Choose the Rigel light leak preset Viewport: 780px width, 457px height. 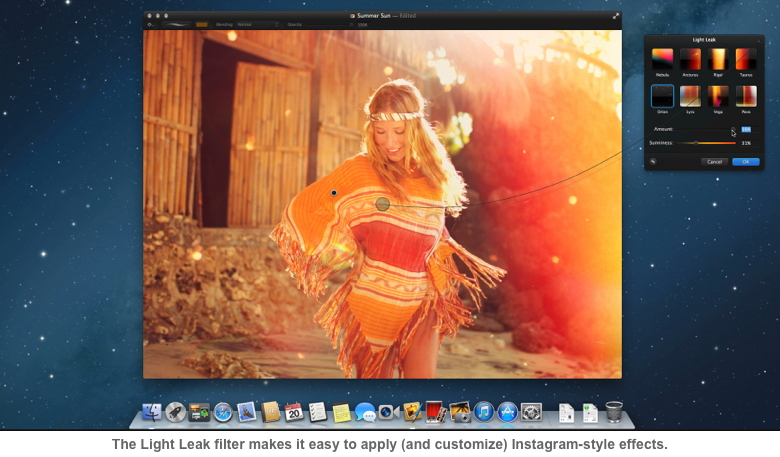click(x=718, y=59)
